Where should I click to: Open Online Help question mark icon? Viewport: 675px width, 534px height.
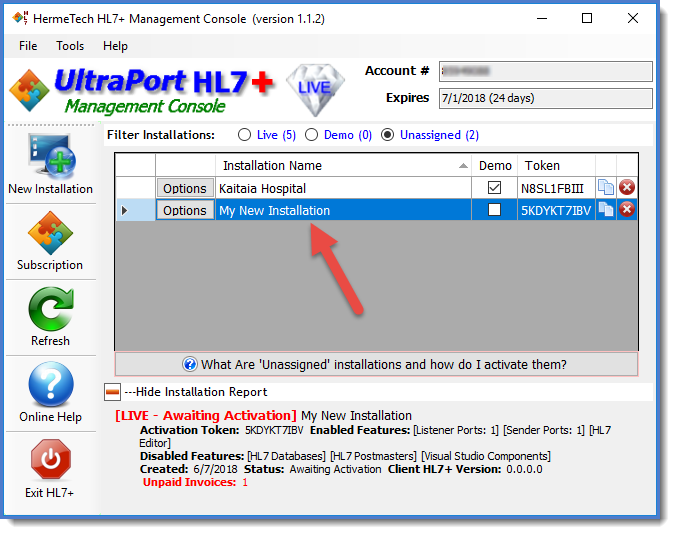(51, 385)
